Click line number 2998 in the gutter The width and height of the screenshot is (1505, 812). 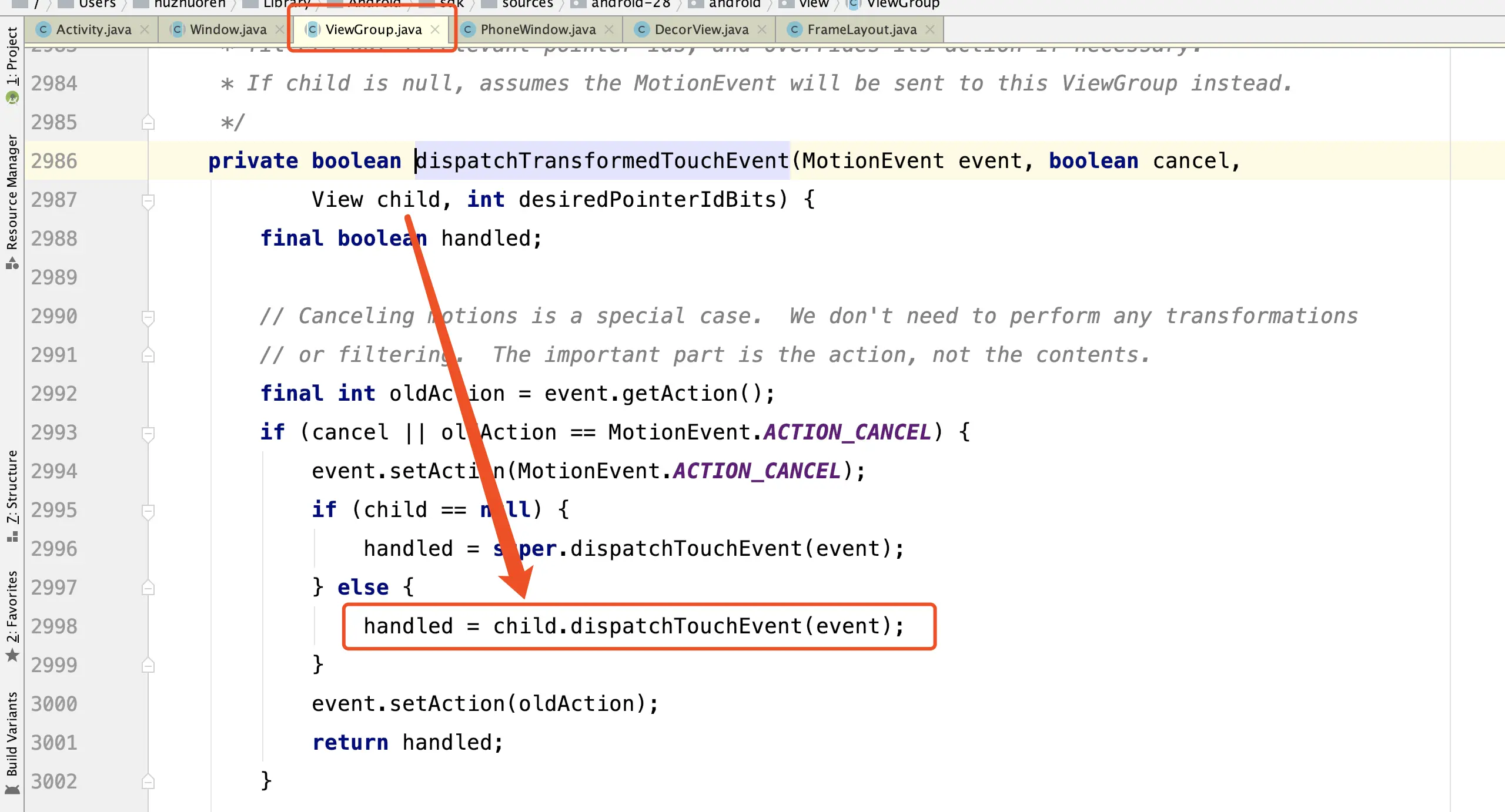click(x=54, y=626)
